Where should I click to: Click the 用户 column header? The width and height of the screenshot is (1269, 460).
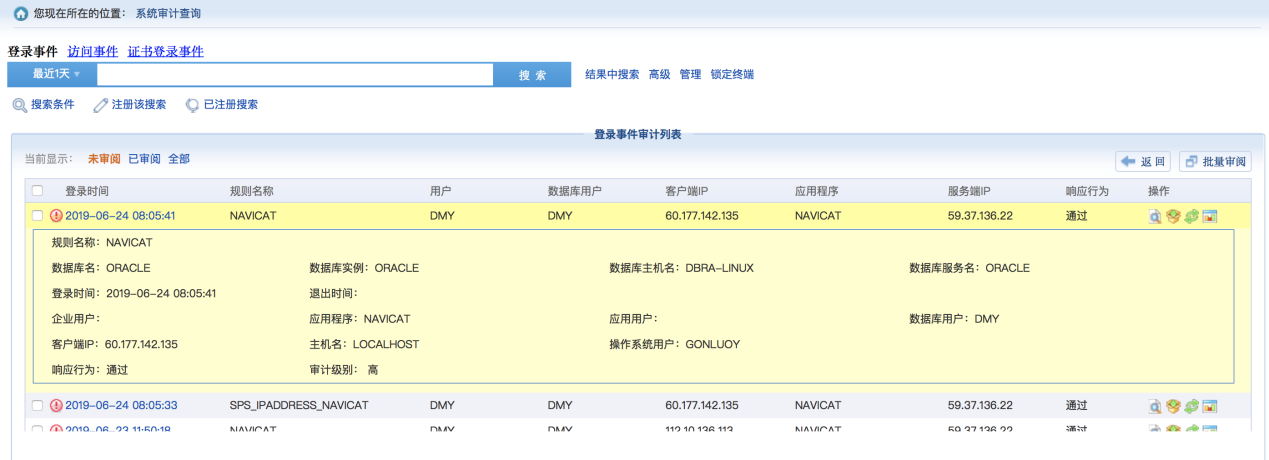tap(441, 191)
